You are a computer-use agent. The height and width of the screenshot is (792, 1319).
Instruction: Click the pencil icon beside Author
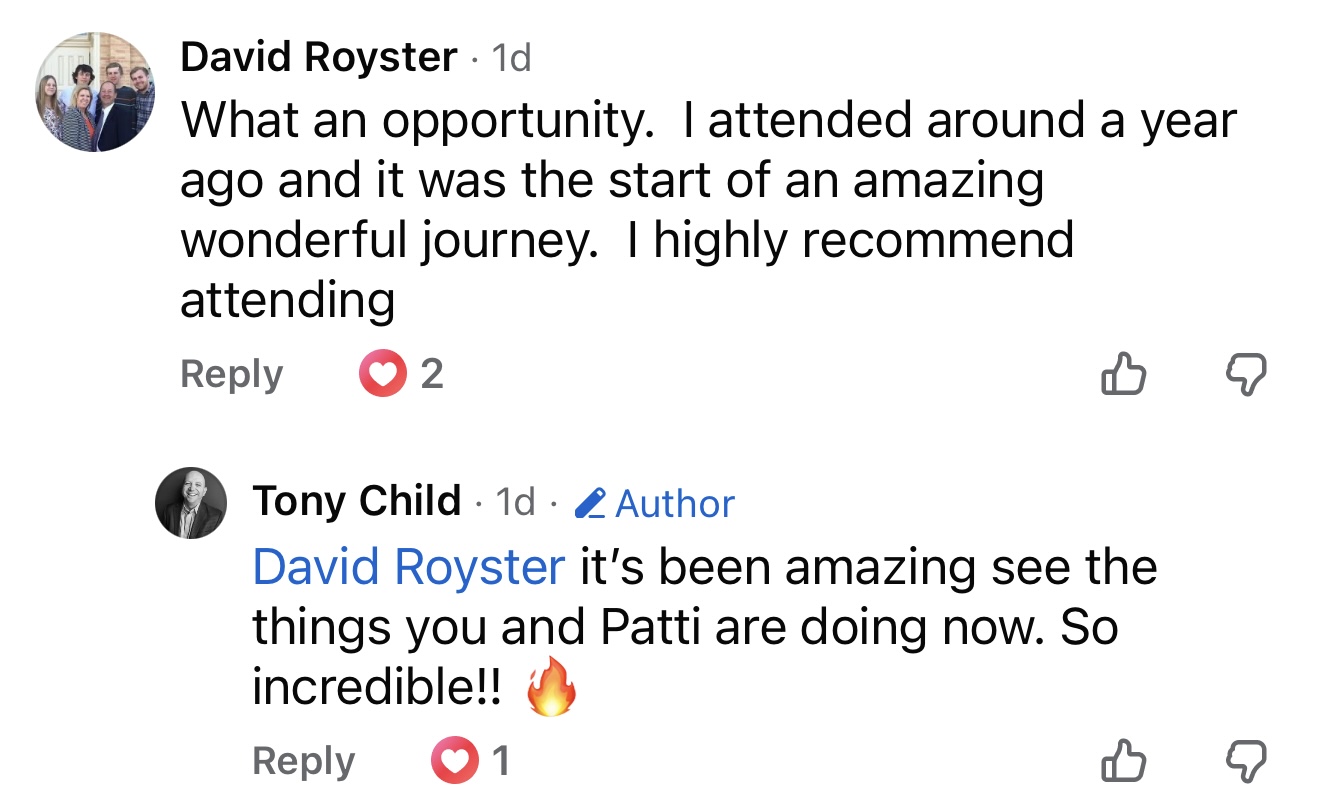pyautogui.click(x=591, y=503)
